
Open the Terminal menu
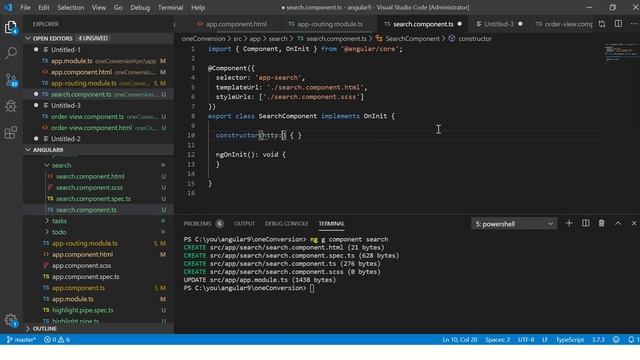click(x=170, y=7)
